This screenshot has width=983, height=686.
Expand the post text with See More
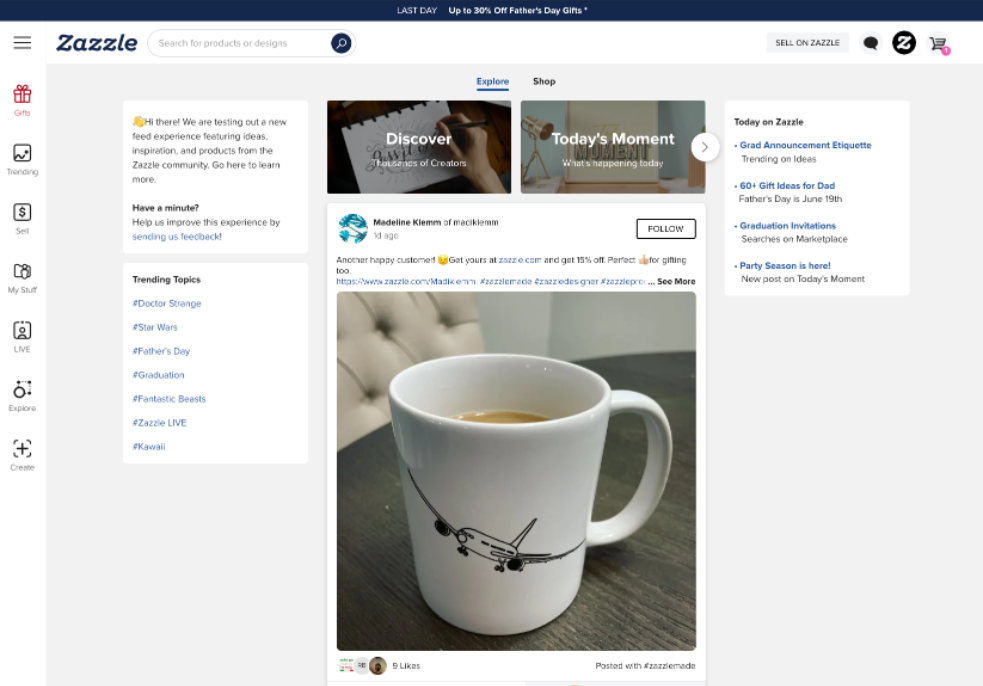[676, 282]
